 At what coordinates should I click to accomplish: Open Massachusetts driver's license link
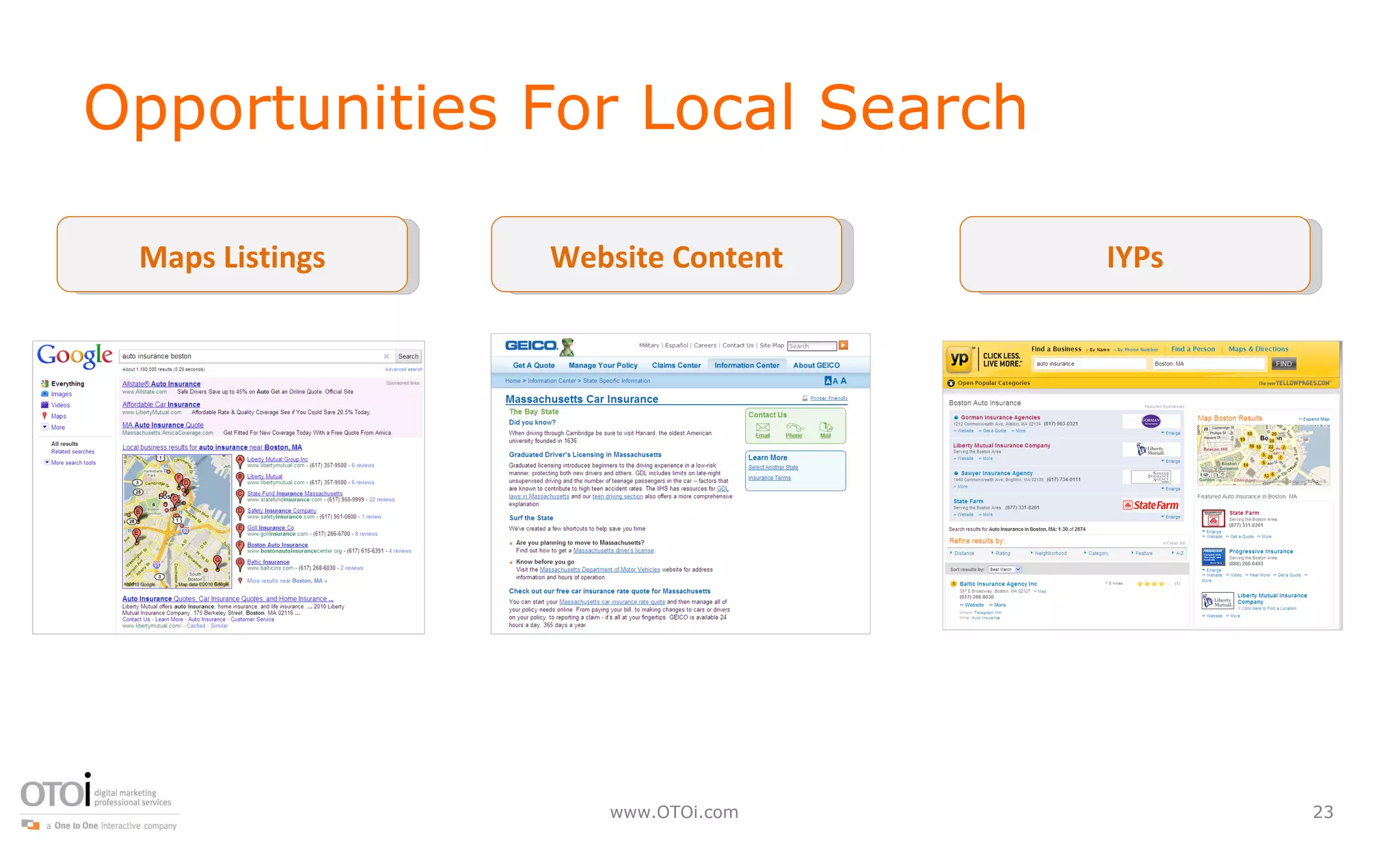613,550
